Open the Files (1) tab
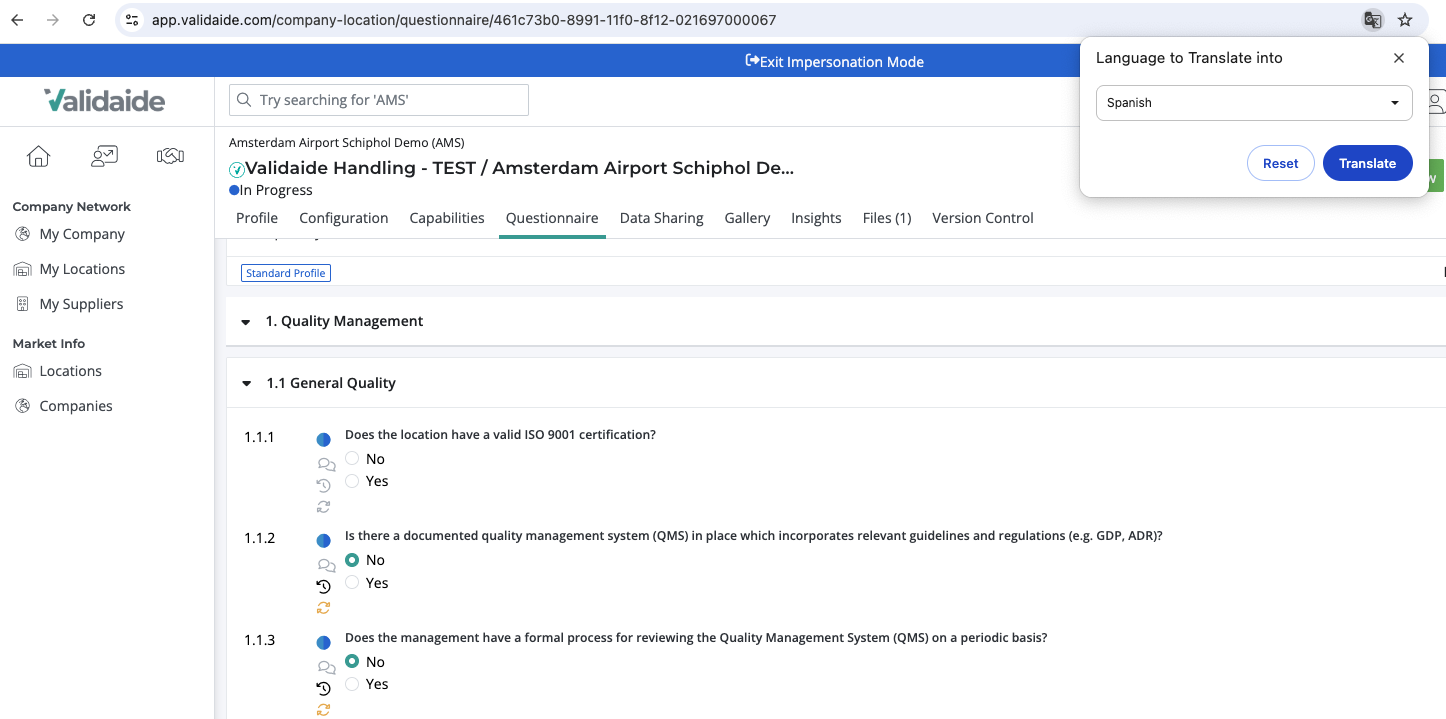Viewport: 1446px width, 719px height. coord(887,218)
